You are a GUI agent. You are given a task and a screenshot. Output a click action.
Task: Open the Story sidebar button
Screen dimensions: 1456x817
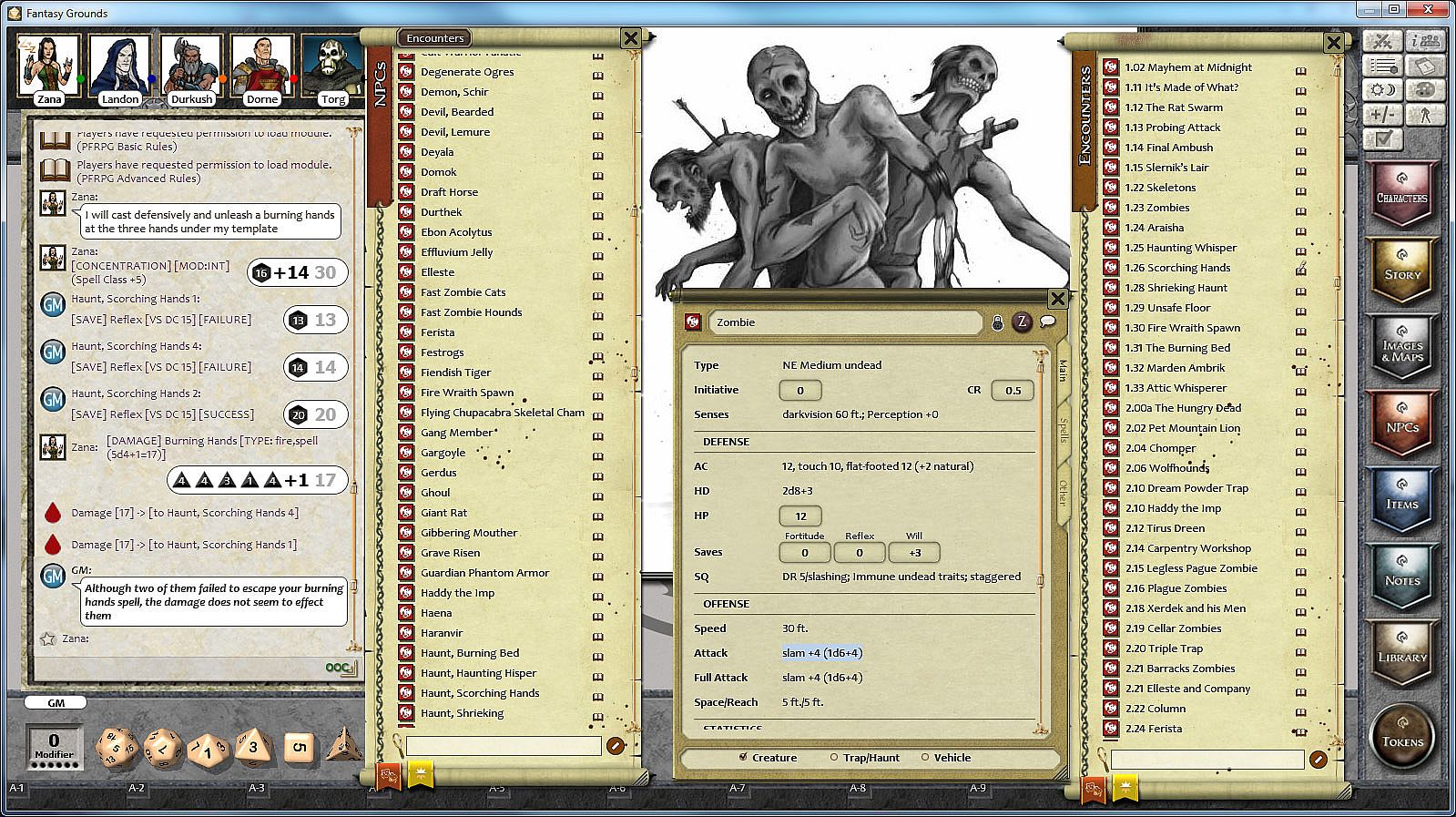[x=1401, y=271]
